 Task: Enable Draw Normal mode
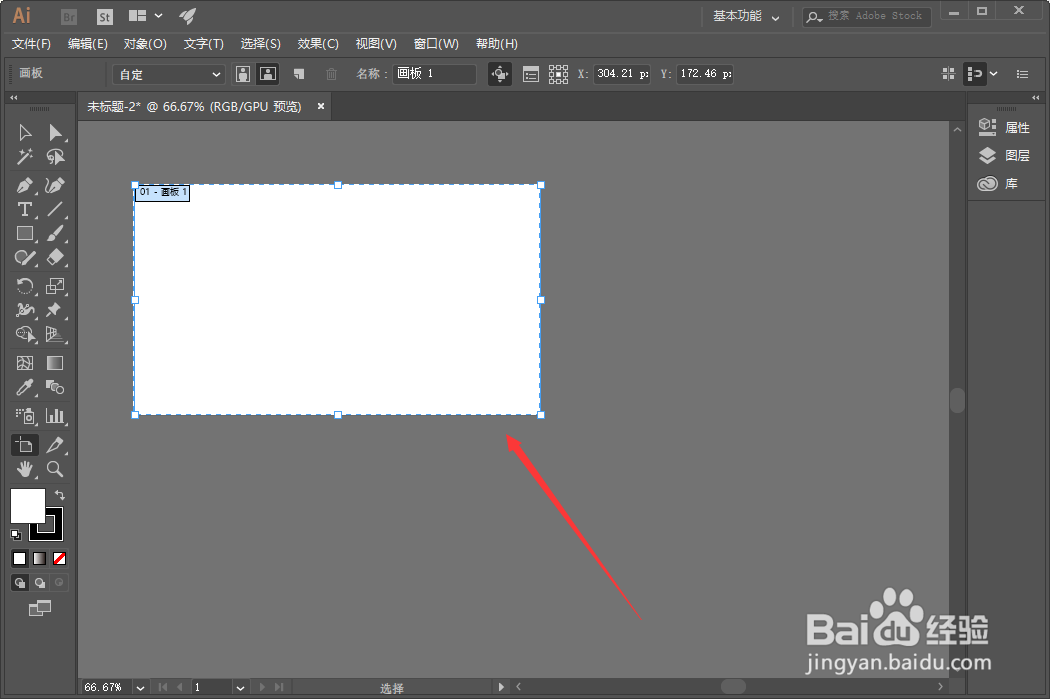click(20, 582)
